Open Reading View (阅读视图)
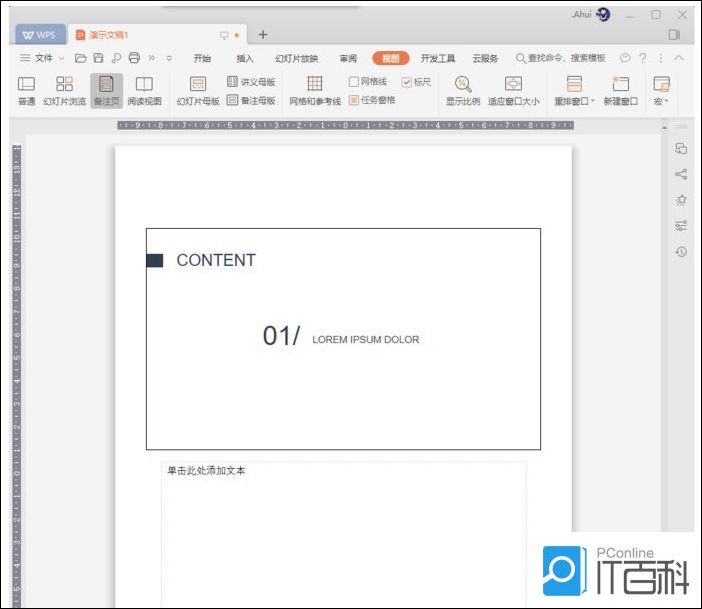This screenshot has height=609, width=702. tap(144, 91)
